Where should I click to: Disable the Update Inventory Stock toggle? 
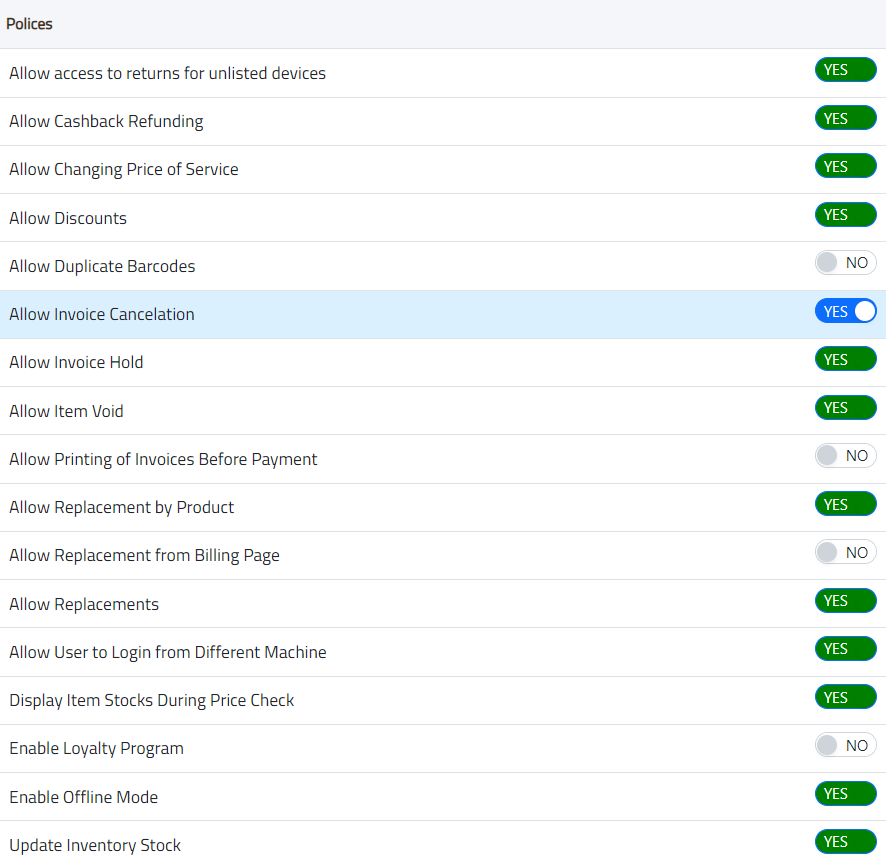click(845, 842)
